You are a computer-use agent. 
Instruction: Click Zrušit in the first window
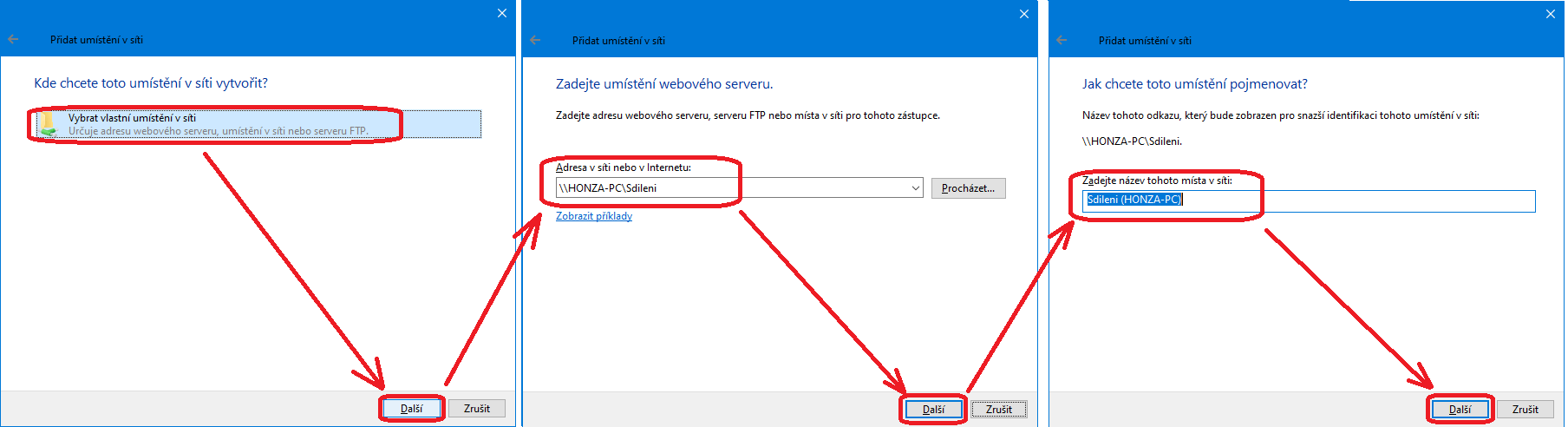[477, 408]
